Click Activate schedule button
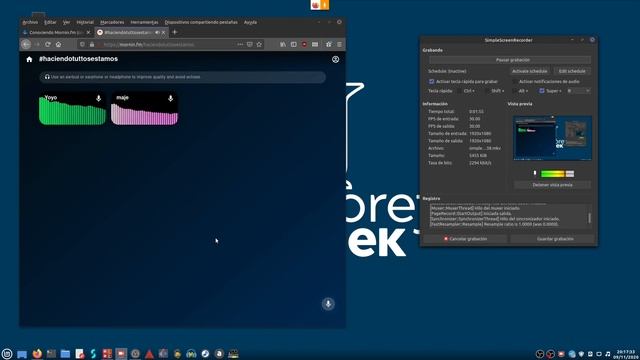The image size is (640, 360). click(530, 71)
